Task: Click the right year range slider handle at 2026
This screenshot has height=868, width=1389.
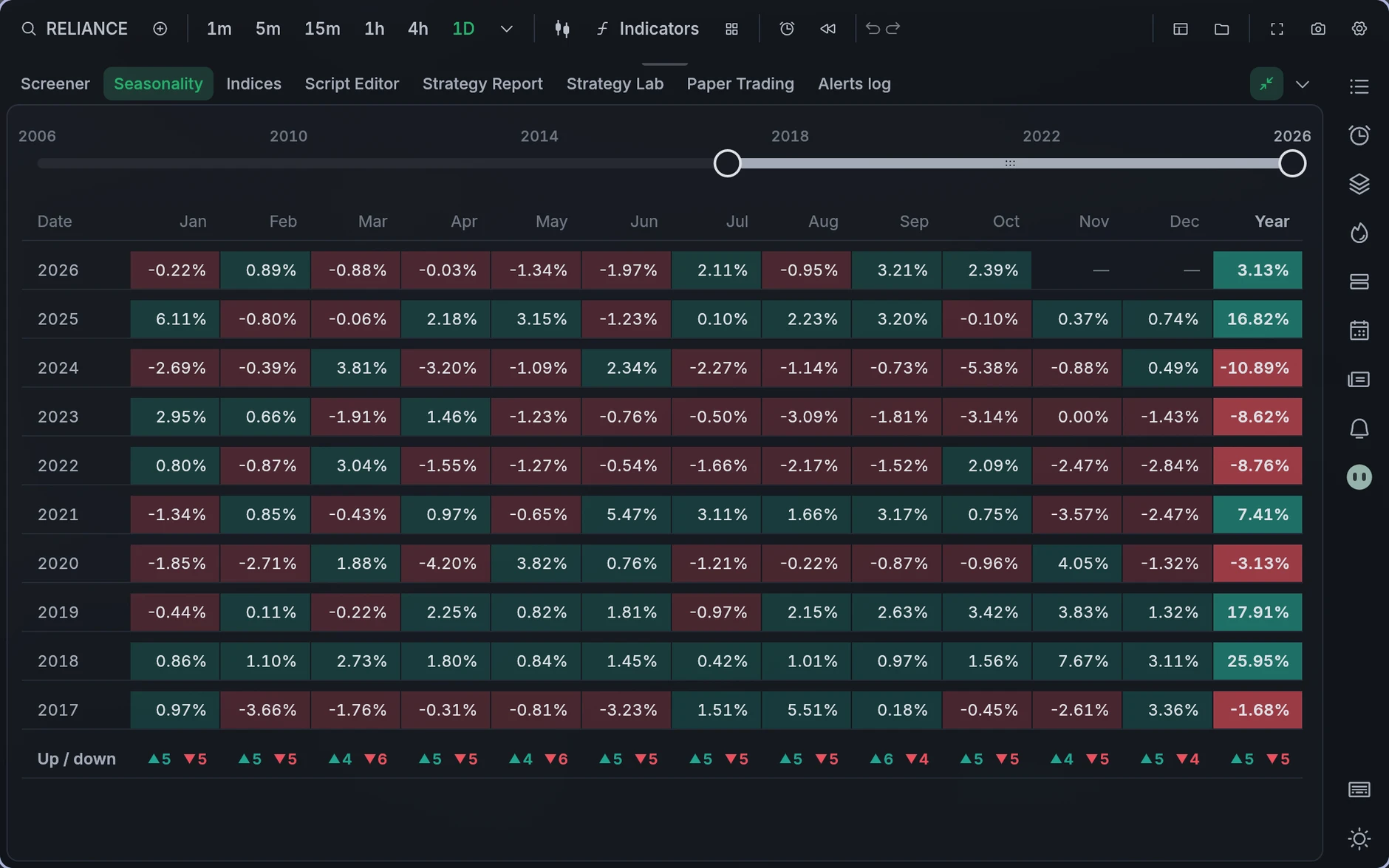Action: [x=1292, y=163]
